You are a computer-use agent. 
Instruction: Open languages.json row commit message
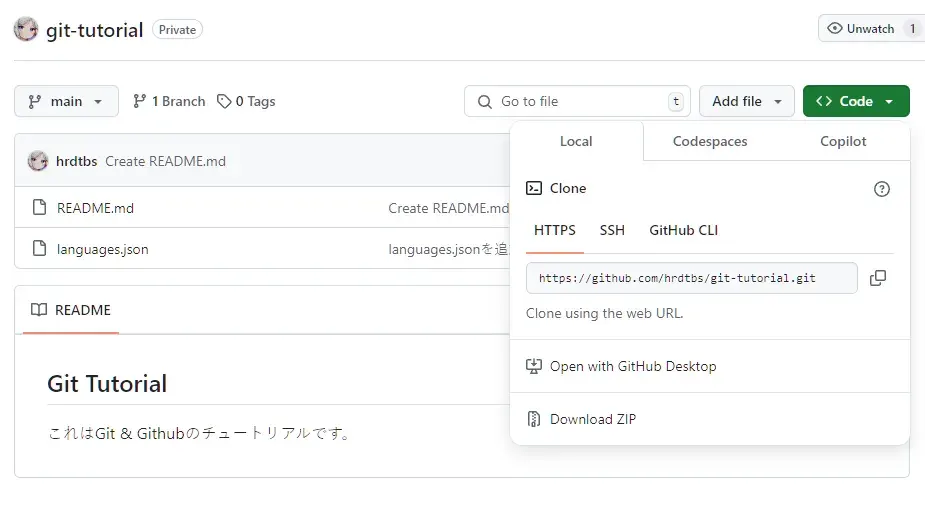coord(448,250)
